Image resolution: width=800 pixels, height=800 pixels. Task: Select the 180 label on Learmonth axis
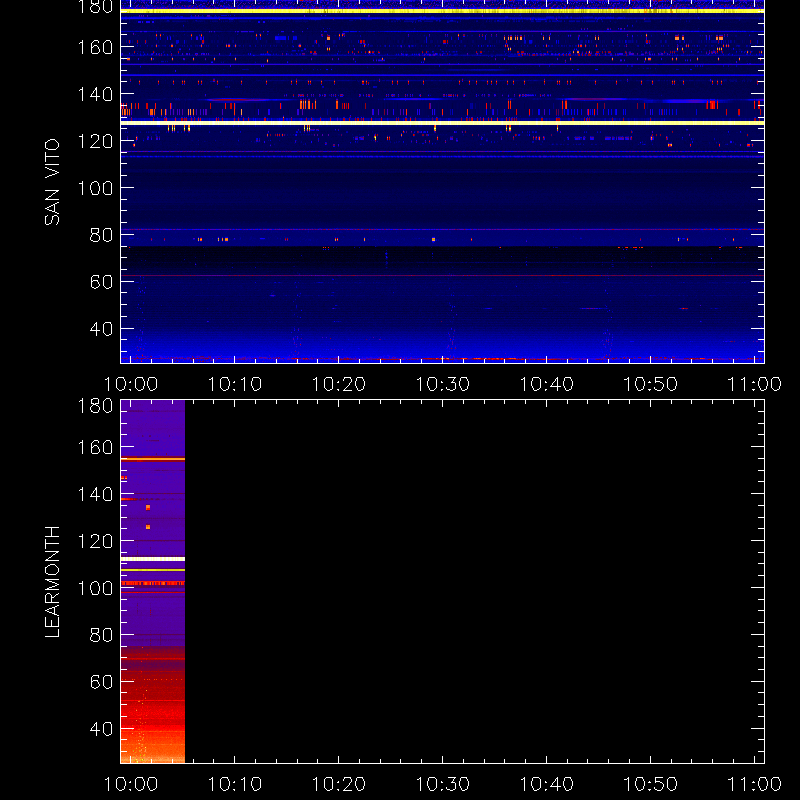tap(95, 406)
